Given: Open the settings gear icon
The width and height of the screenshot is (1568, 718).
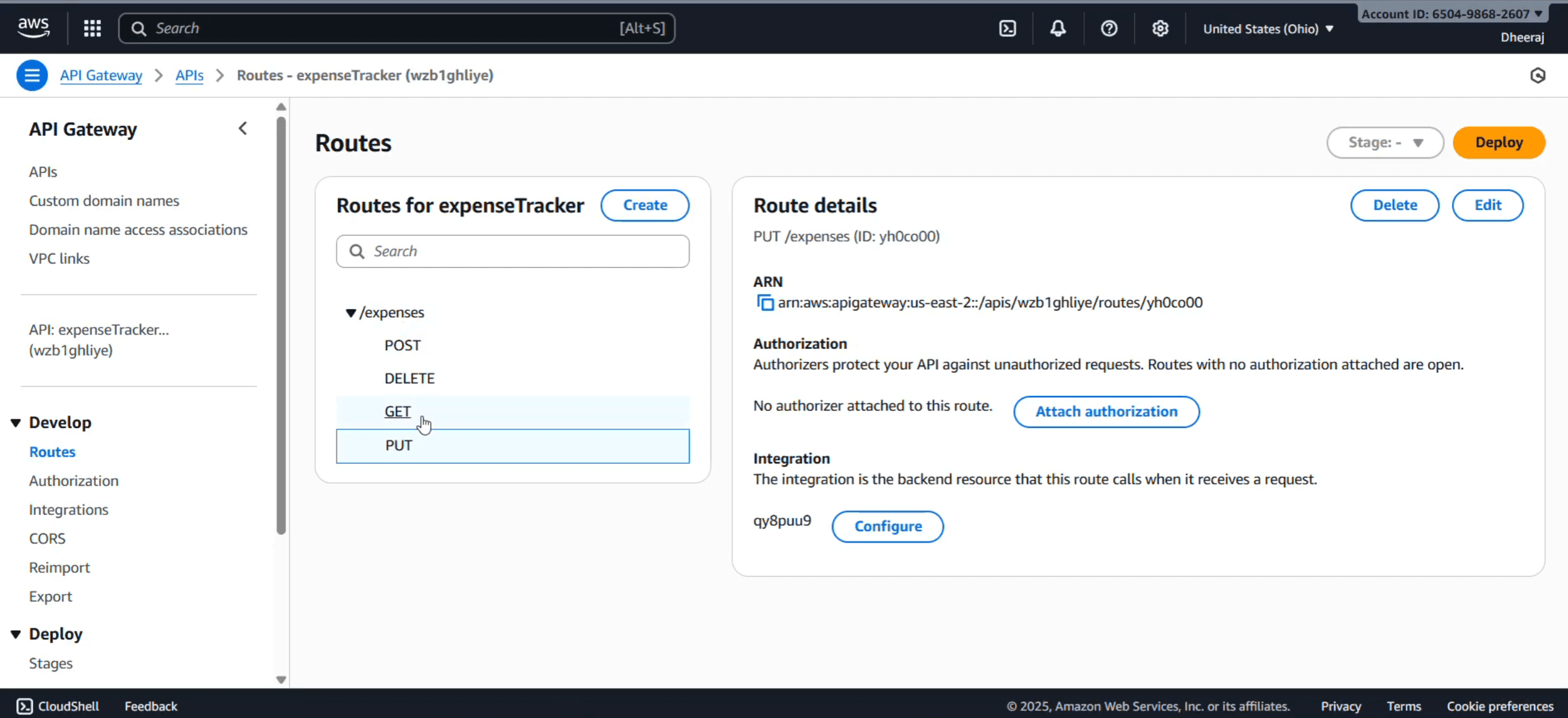Looking at the screenshot, I should coord(1160,28).
